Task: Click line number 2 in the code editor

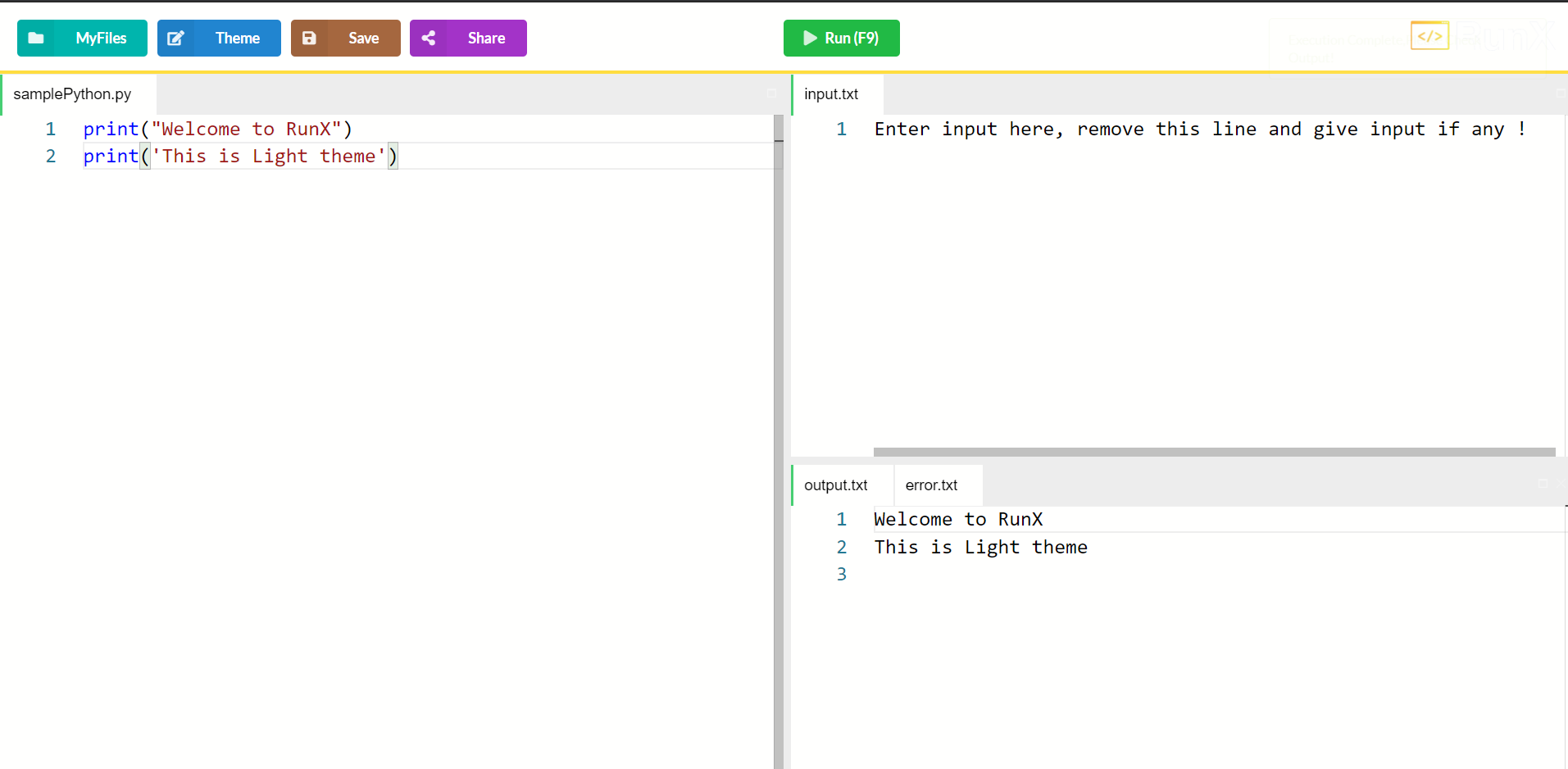Action: (51, 156)
